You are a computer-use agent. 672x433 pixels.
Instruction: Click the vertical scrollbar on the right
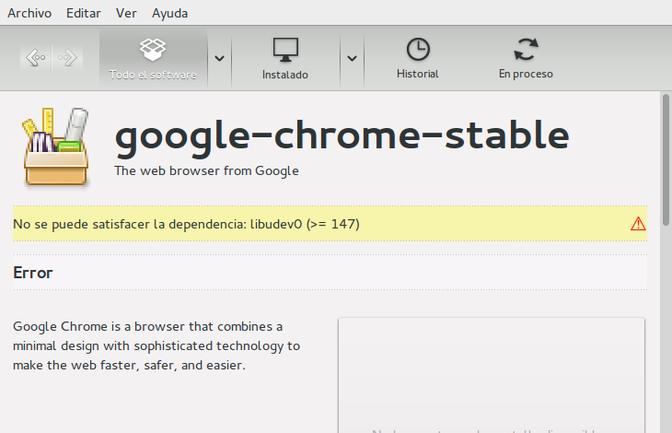point(665,160)
